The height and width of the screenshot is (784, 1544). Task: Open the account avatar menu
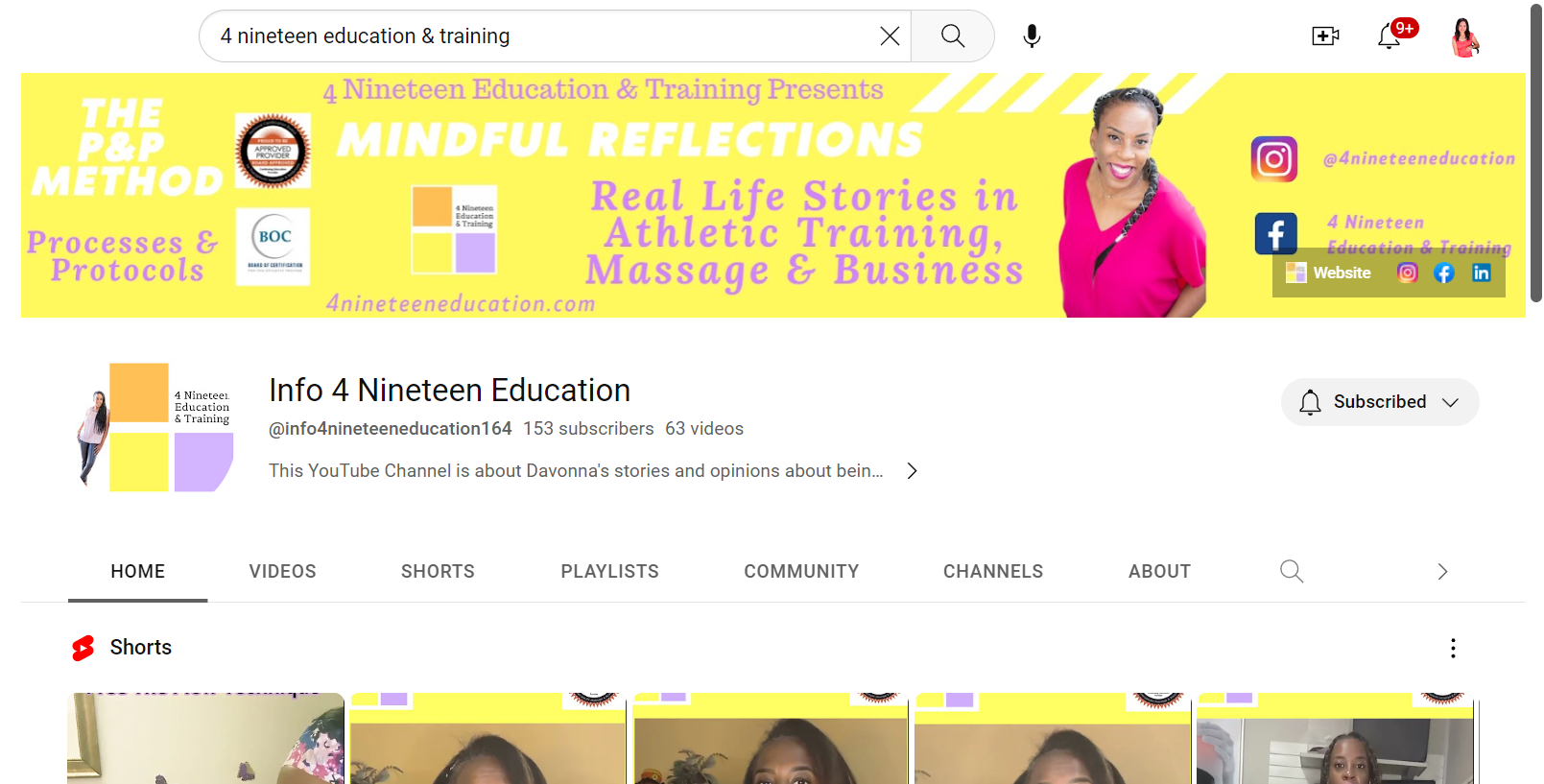click(1464, 37)
